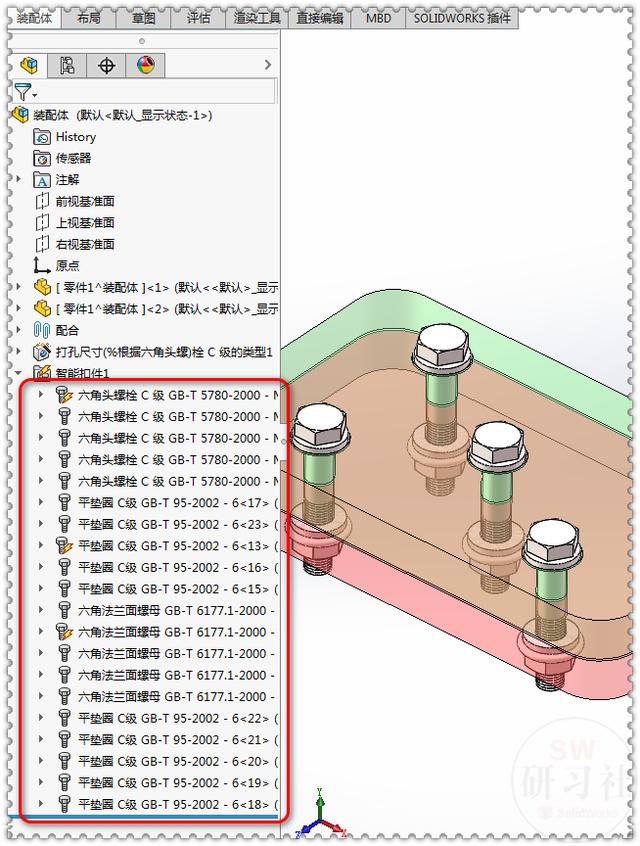
Task: Click the frontmost hex bolt head in the model
Action: tap(553, 540)
